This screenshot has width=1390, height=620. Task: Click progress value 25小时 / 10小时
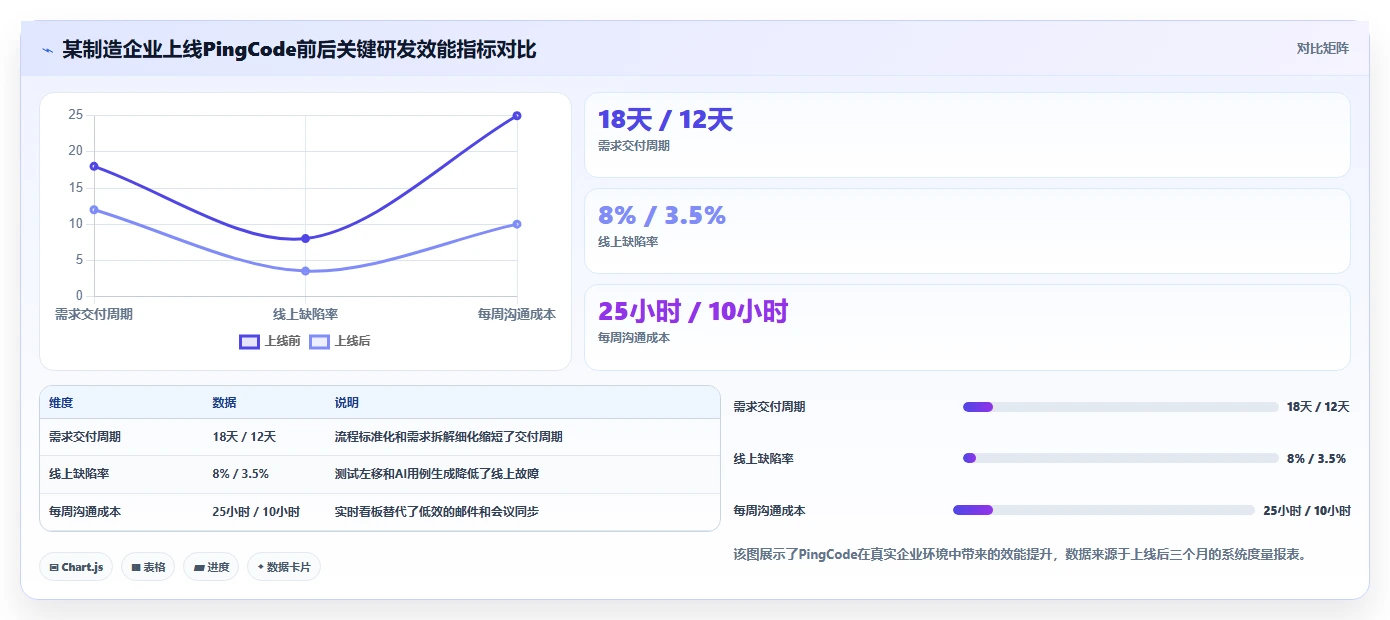[x=1307, y=510]
